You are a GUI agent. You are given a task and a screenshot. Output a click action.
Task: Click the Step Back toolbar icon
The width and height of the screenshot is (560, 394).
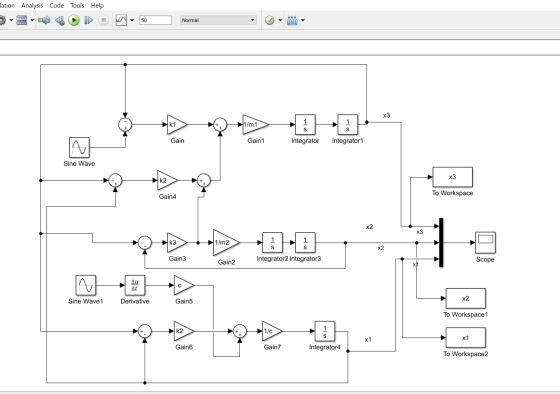coord(60,20)
